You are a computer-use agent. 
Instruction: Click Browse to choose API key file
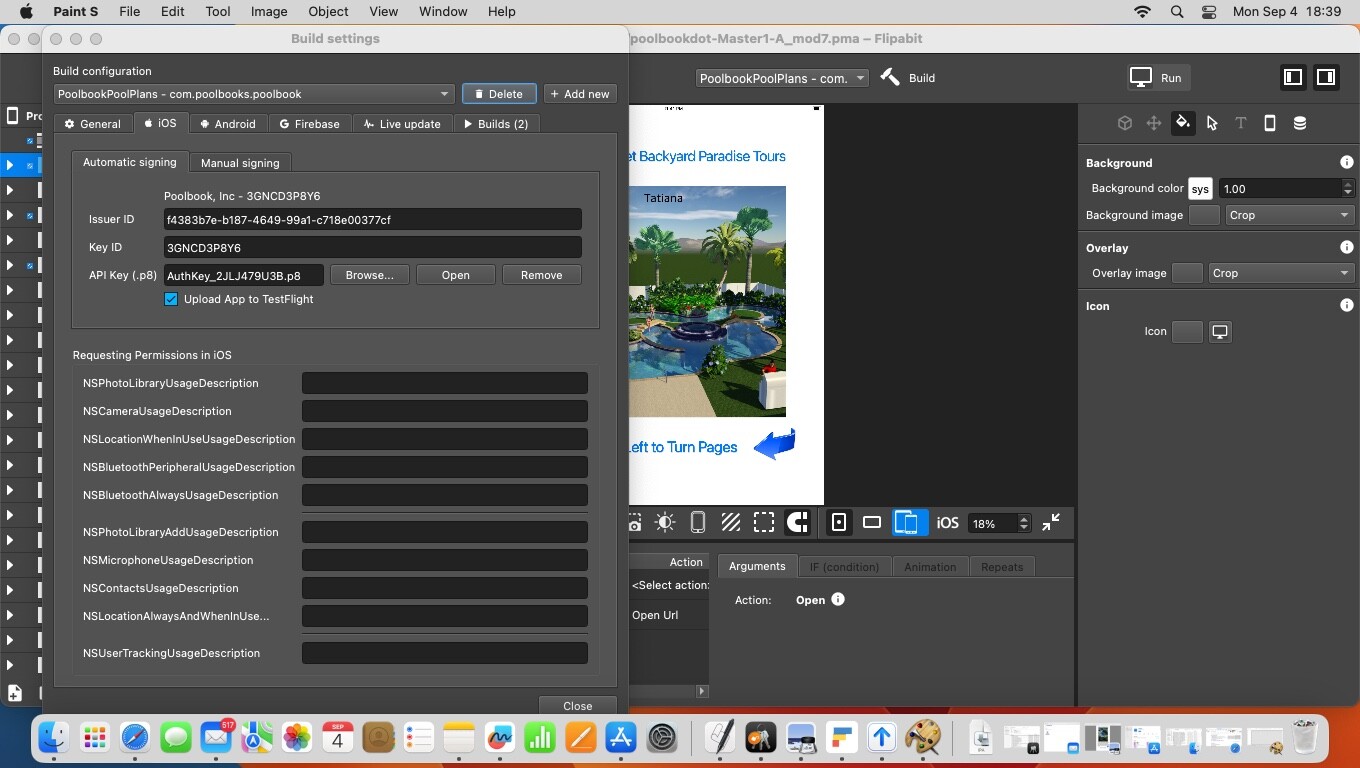pyautogui.click(x=370, y=275)
